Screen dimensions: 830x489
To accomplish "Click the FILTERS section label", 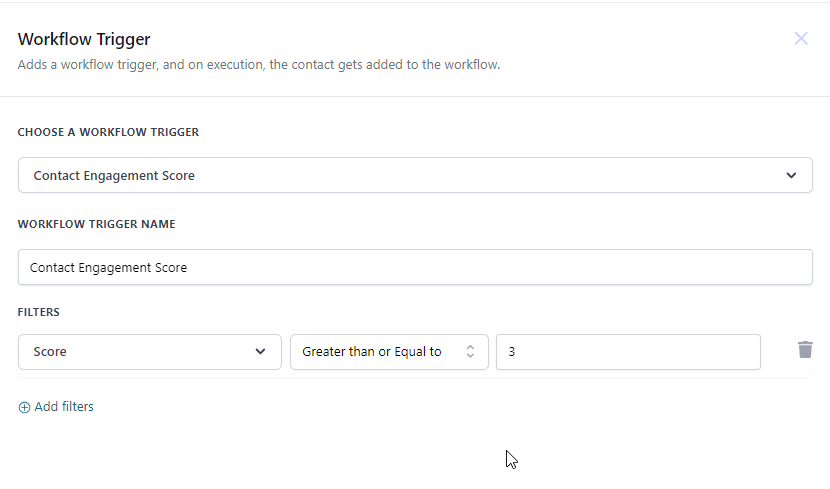I will pos(39,312).
